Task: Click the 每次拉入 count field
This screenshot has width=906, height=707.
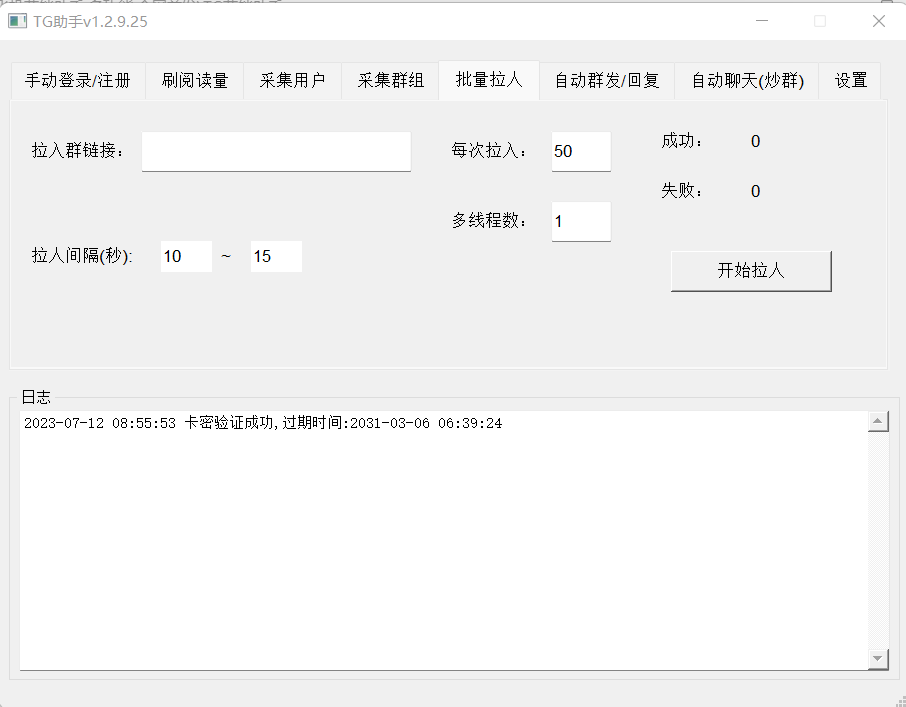Action: tap(580, 151)
